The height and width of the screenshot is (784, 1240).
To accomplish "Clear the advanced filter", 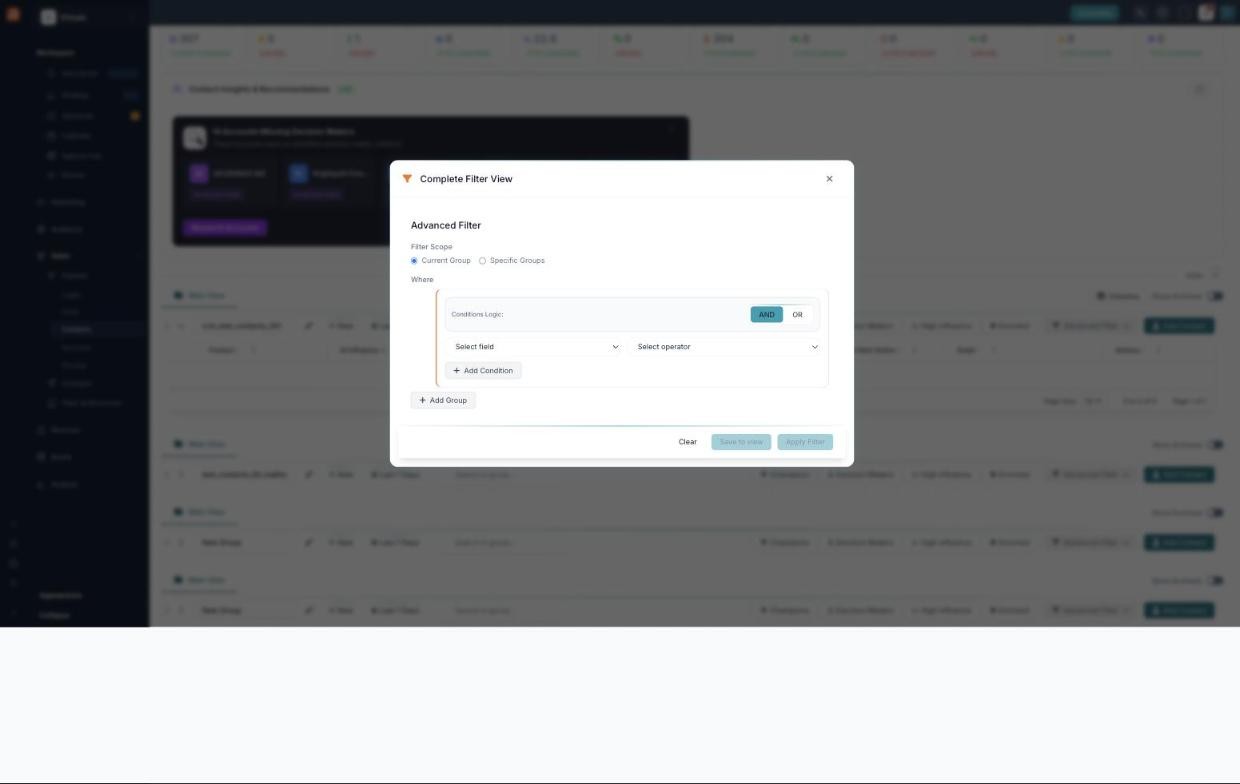I will (688, 442).
